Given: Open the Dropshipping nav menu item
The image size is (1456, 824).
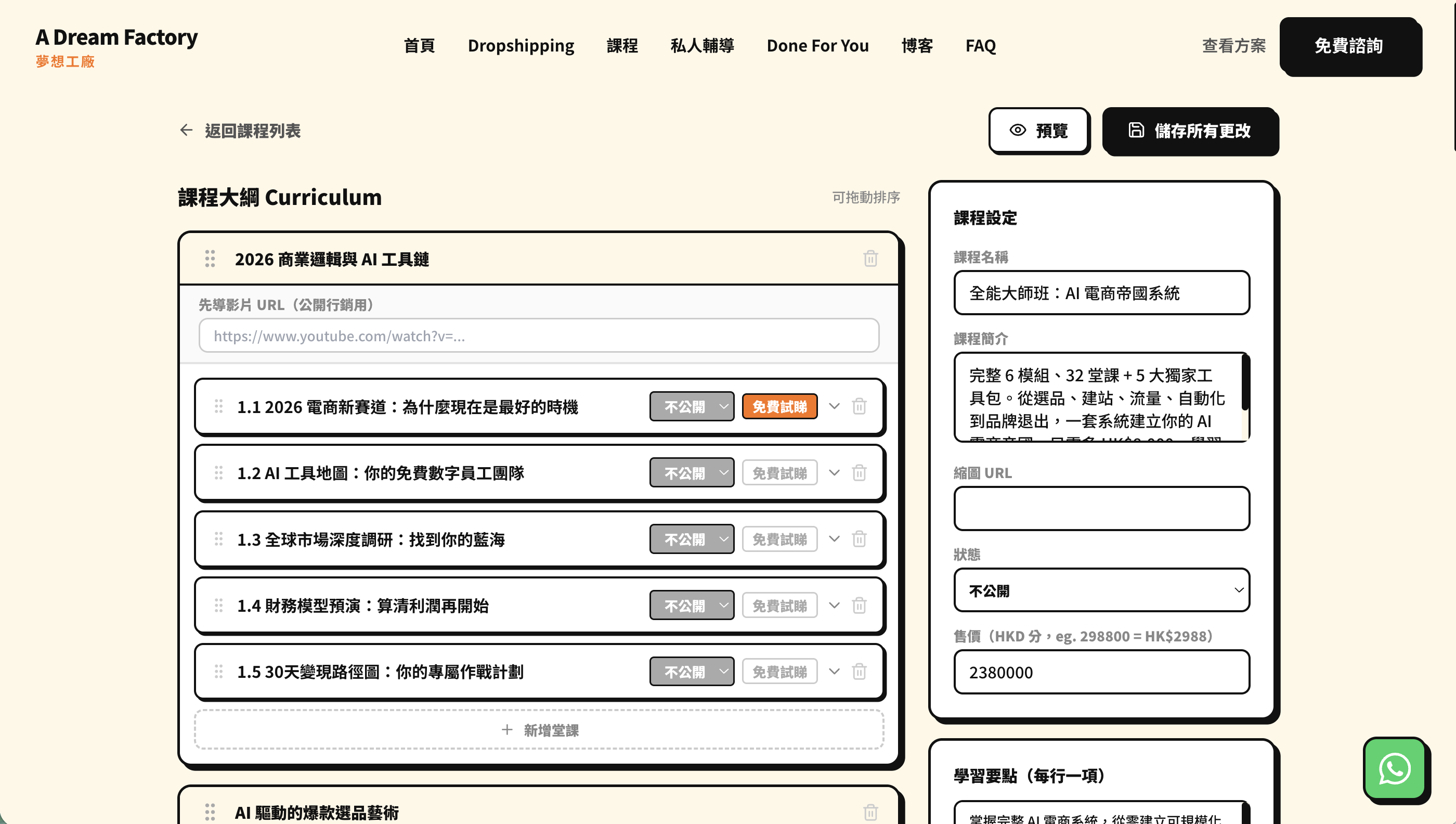Looking at the screenshot, I should click(x=521, y=45).
